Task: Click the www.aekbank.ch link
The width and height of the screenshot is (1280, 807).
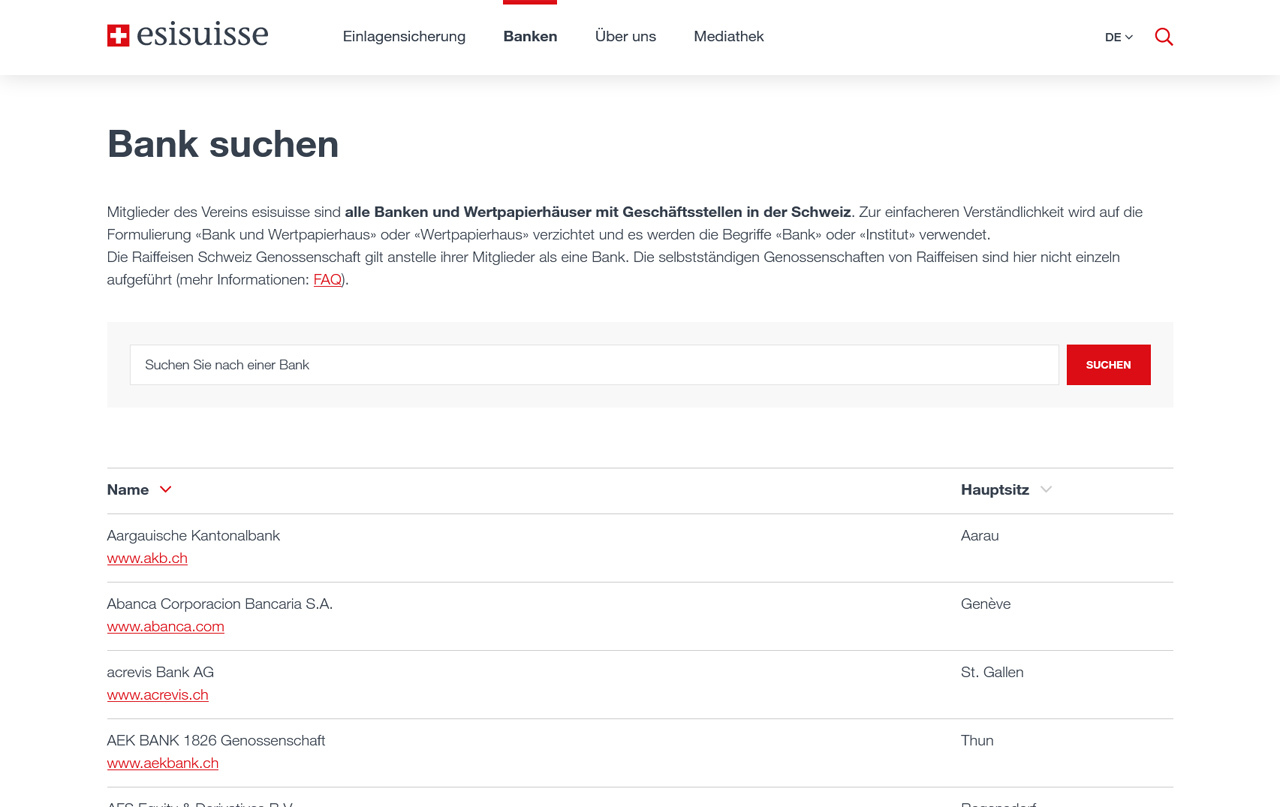Action: tap(162, 762)
